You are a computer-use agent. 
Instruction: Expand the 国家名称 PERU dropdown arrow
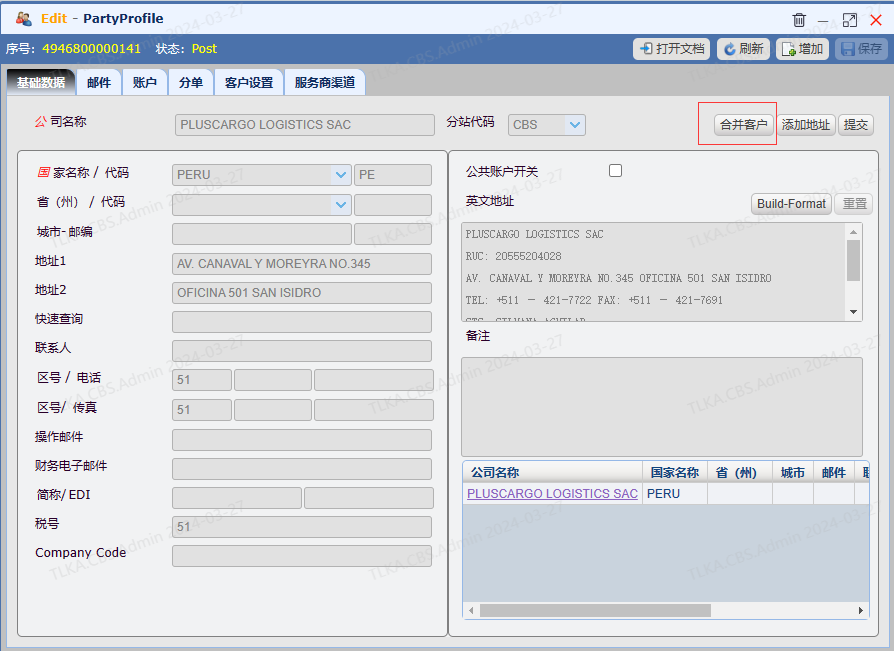(340, 175)
